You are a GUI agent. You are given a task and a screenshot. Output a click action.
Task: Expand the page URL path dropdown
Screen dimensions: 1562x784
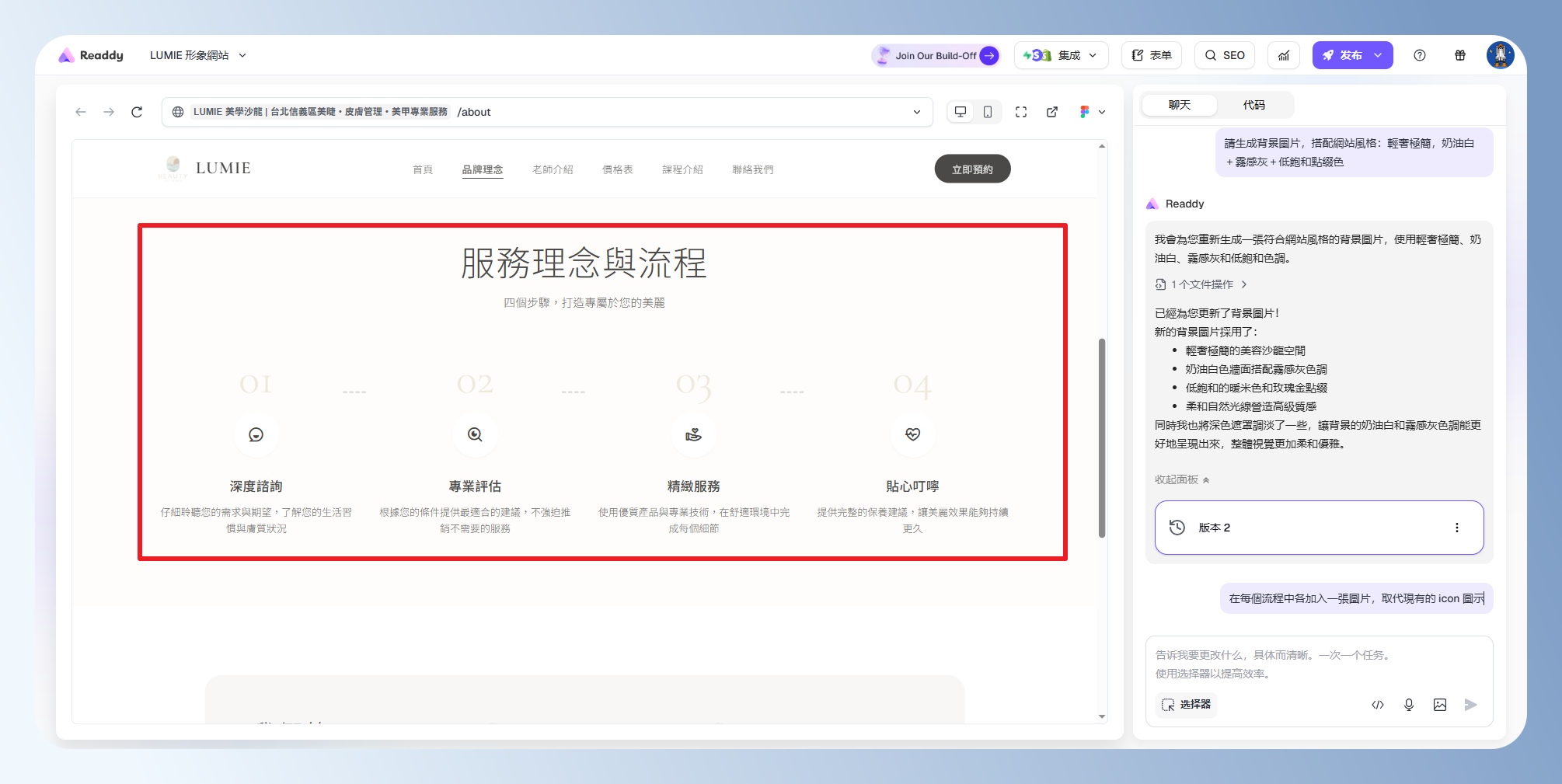coord(917,112)
